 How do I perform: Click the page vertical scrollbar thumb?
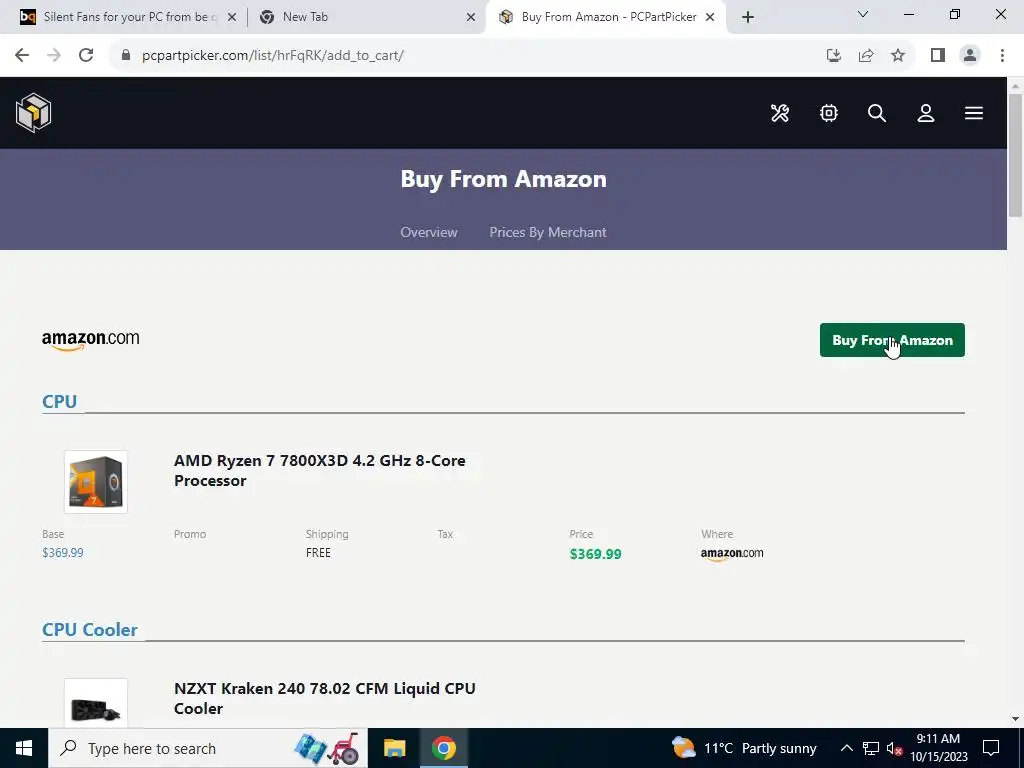click(1015, 155)
